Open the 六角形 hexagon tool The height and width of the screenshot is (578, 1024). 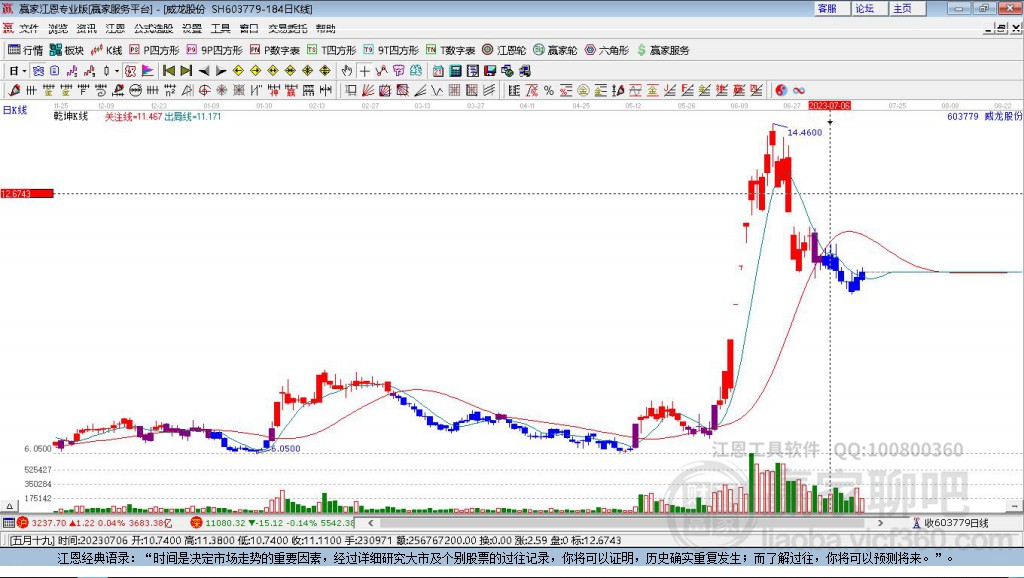point(607,50)
